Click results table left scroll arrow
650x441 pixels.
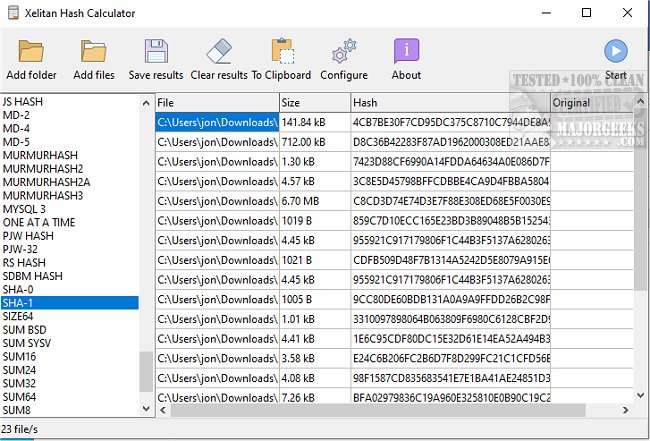163,410
